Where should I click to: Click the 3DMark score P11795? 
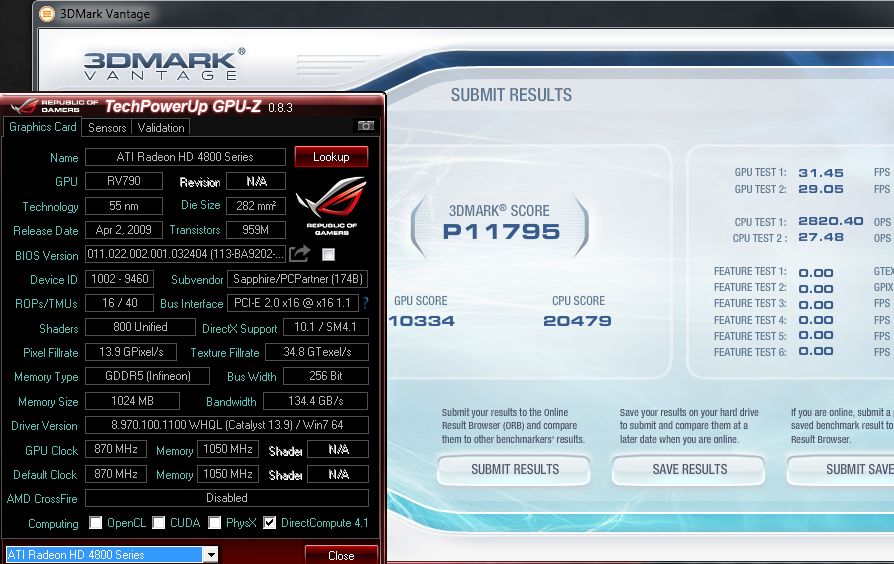[501, 232]
